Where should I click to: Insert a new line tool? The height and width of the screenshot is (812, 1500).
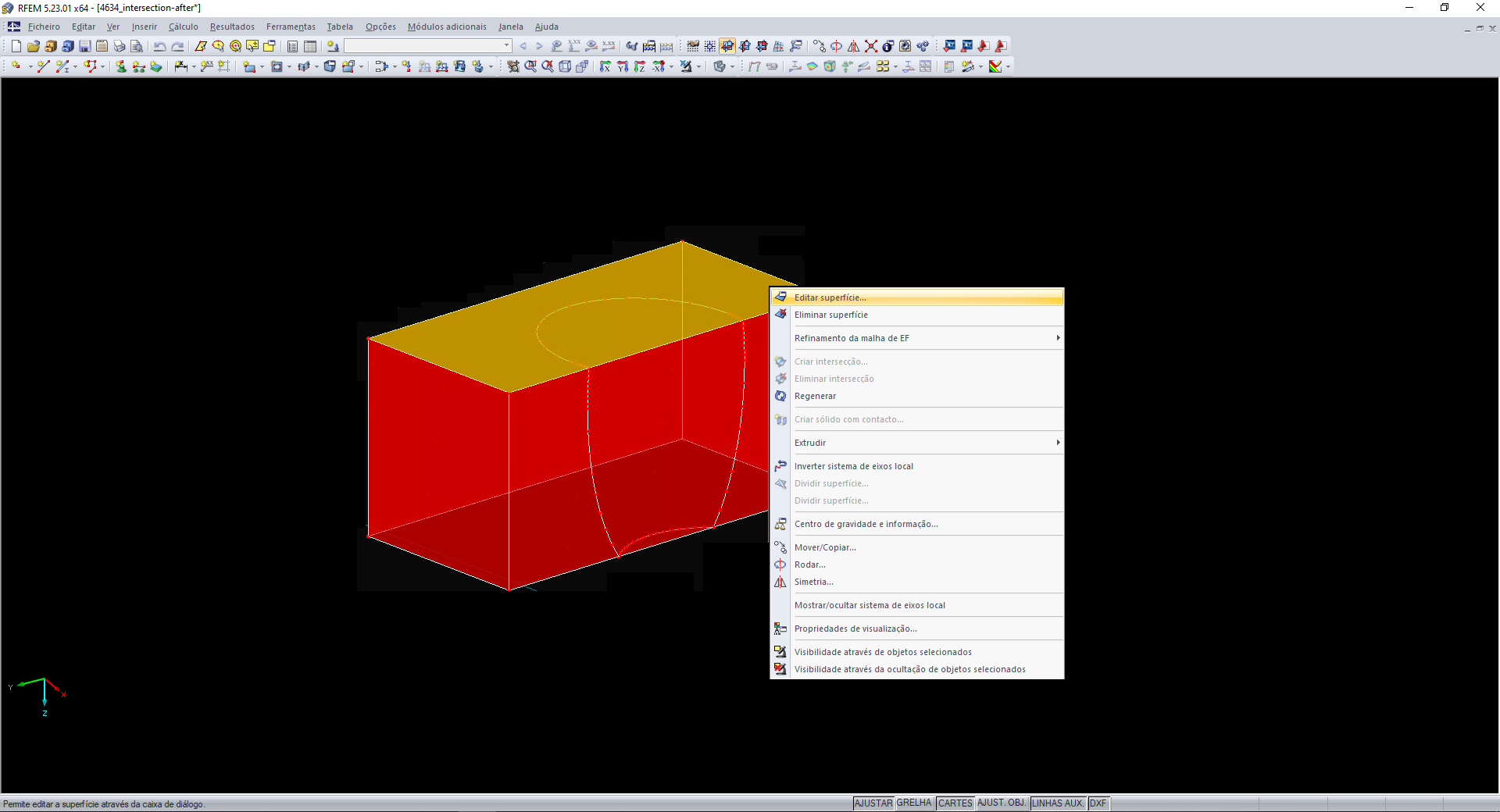click(43, 66)
